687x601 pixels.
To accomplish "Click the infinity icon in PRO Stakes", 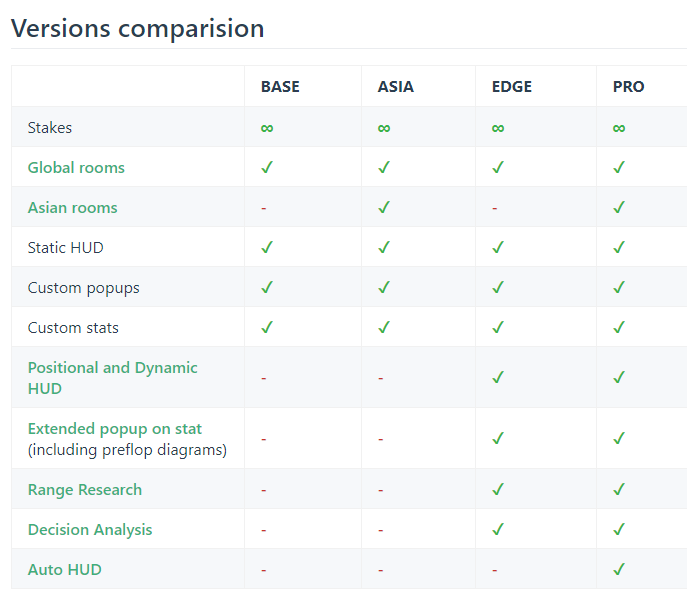I will click(x=619, y=128).
